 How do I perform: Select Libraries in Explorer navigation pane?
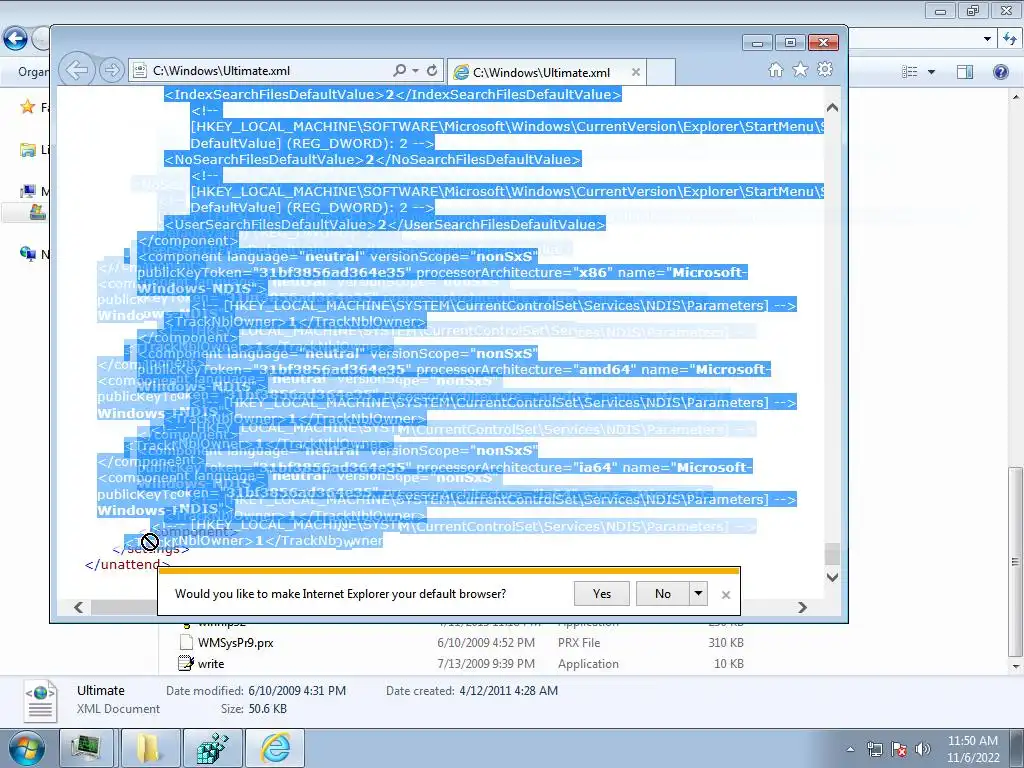27,150
